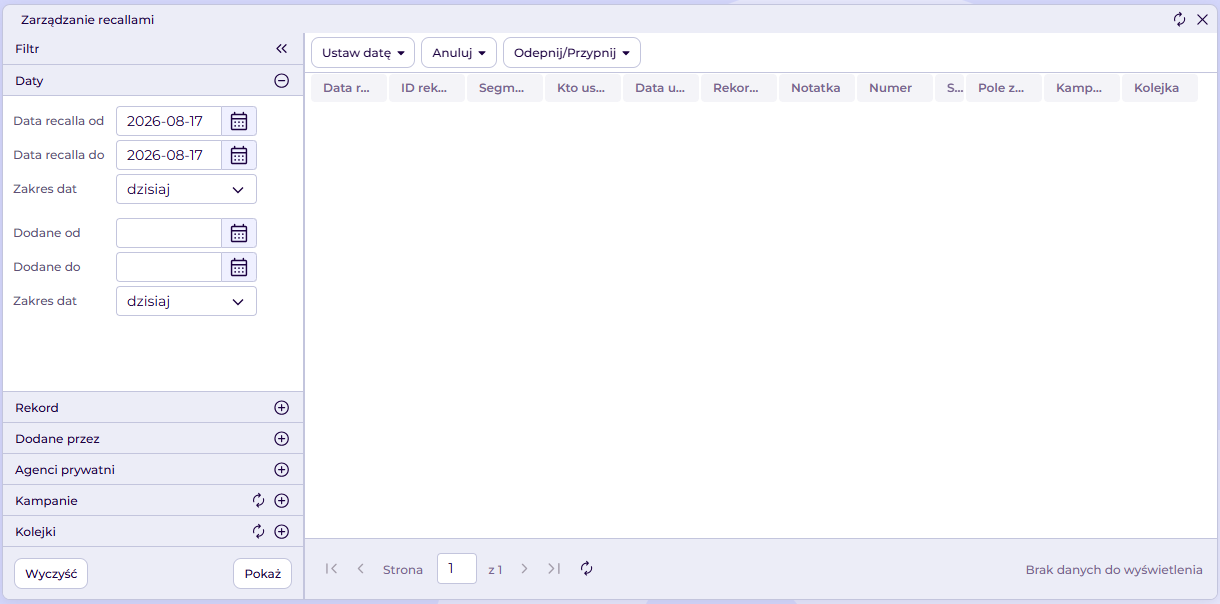Viewport: 1220px width, 604px height.
Task: Open calendar picker for Dodane do
Action: tap(239, 267)
